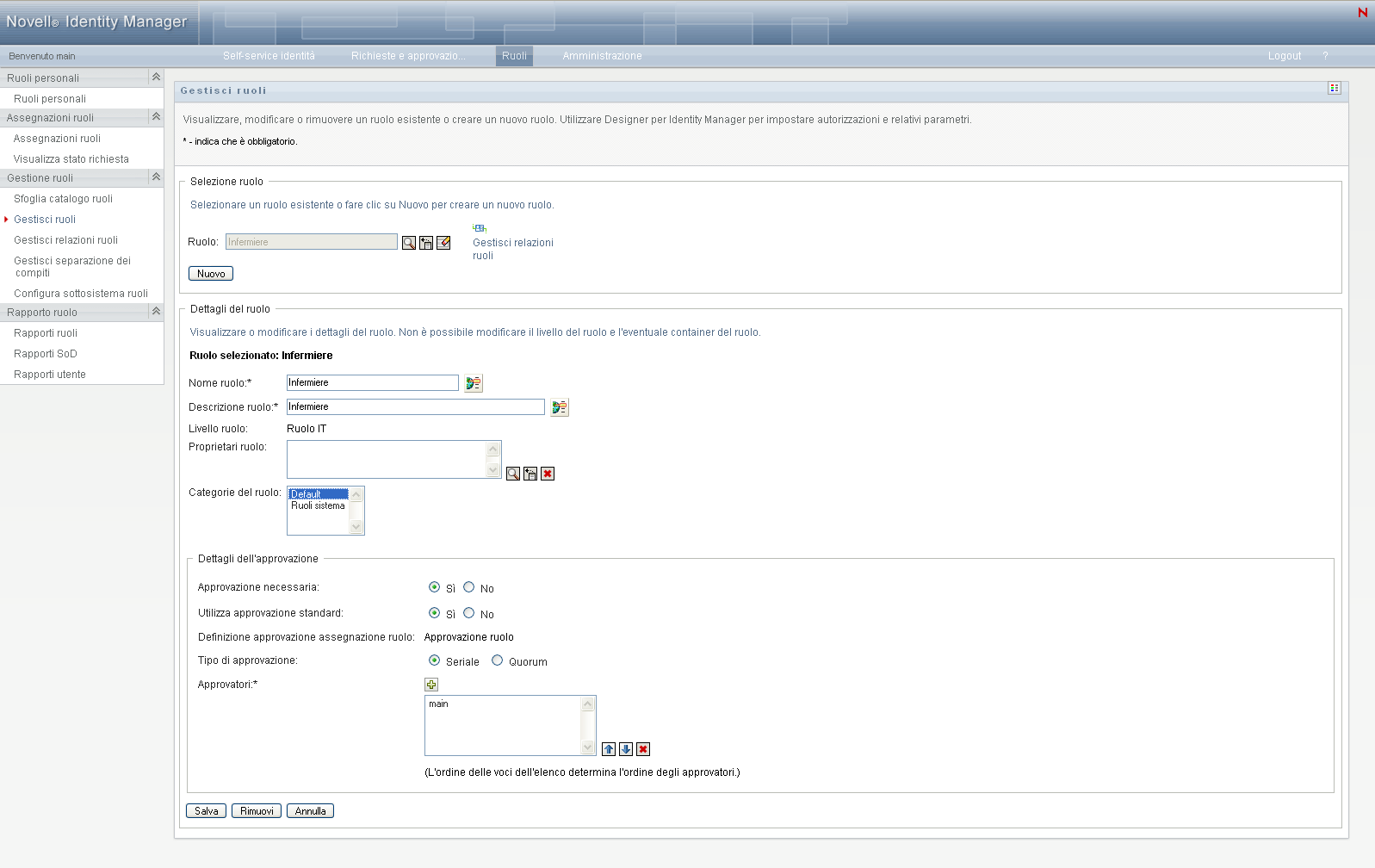Click the clear/edit icon after the Ruolo field
Screen dimensions: 1375x868
443,243
